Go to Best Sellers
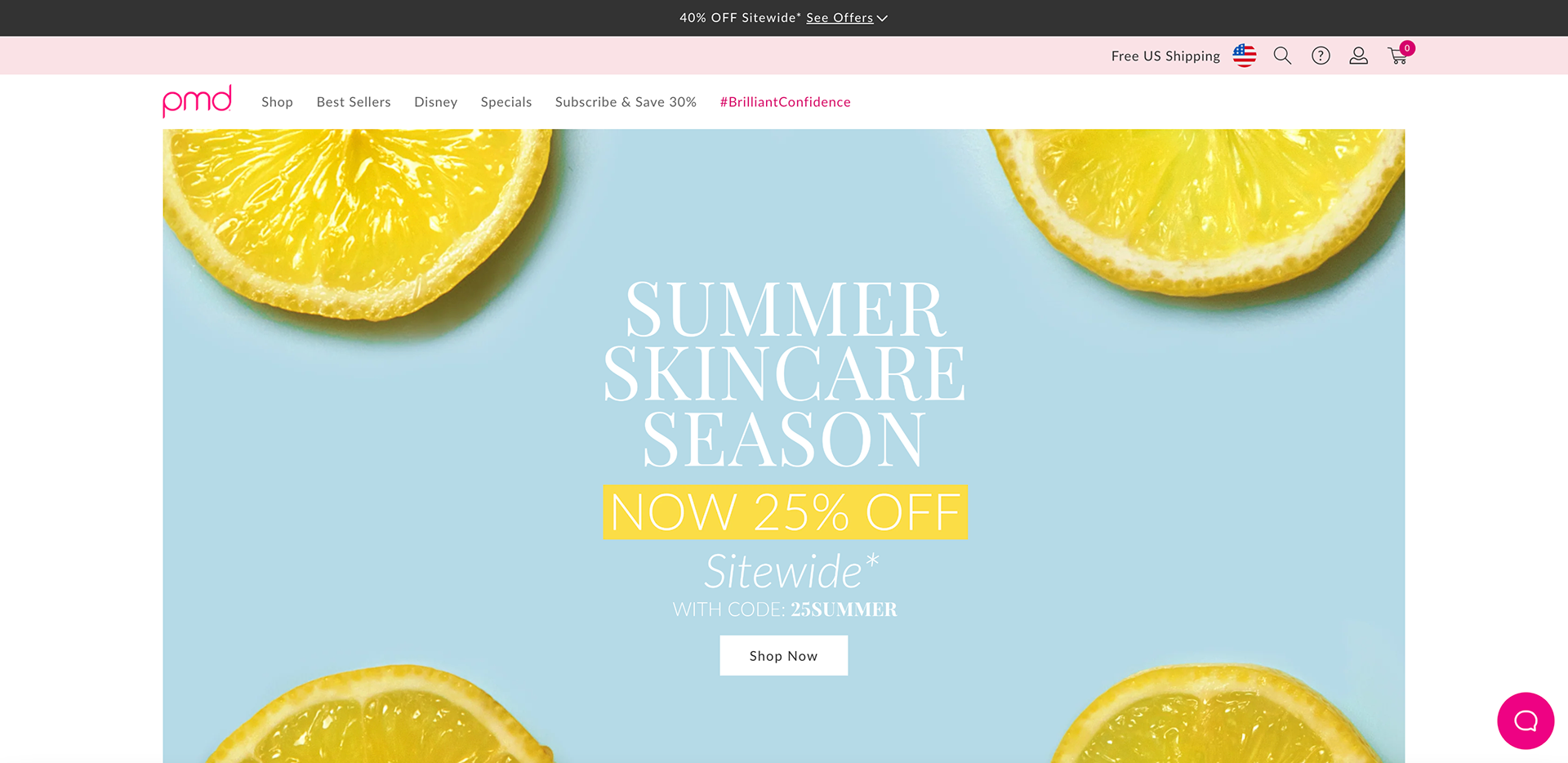This screenshot has height=763, width=1568. [x=354, y=102]
